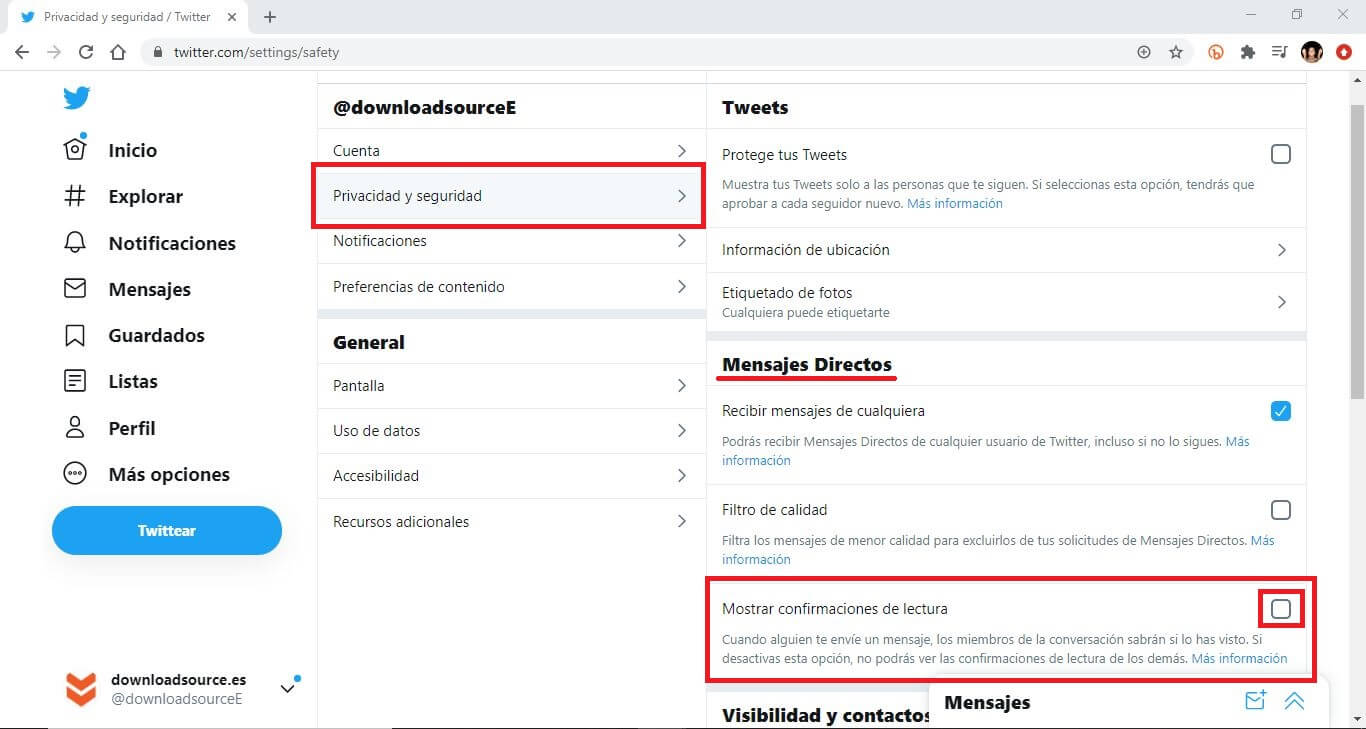This screenshot has width=1366, height=729.
Task: Uncheck Recibir mensajes de cualquiera
Action: [1280, 410]
